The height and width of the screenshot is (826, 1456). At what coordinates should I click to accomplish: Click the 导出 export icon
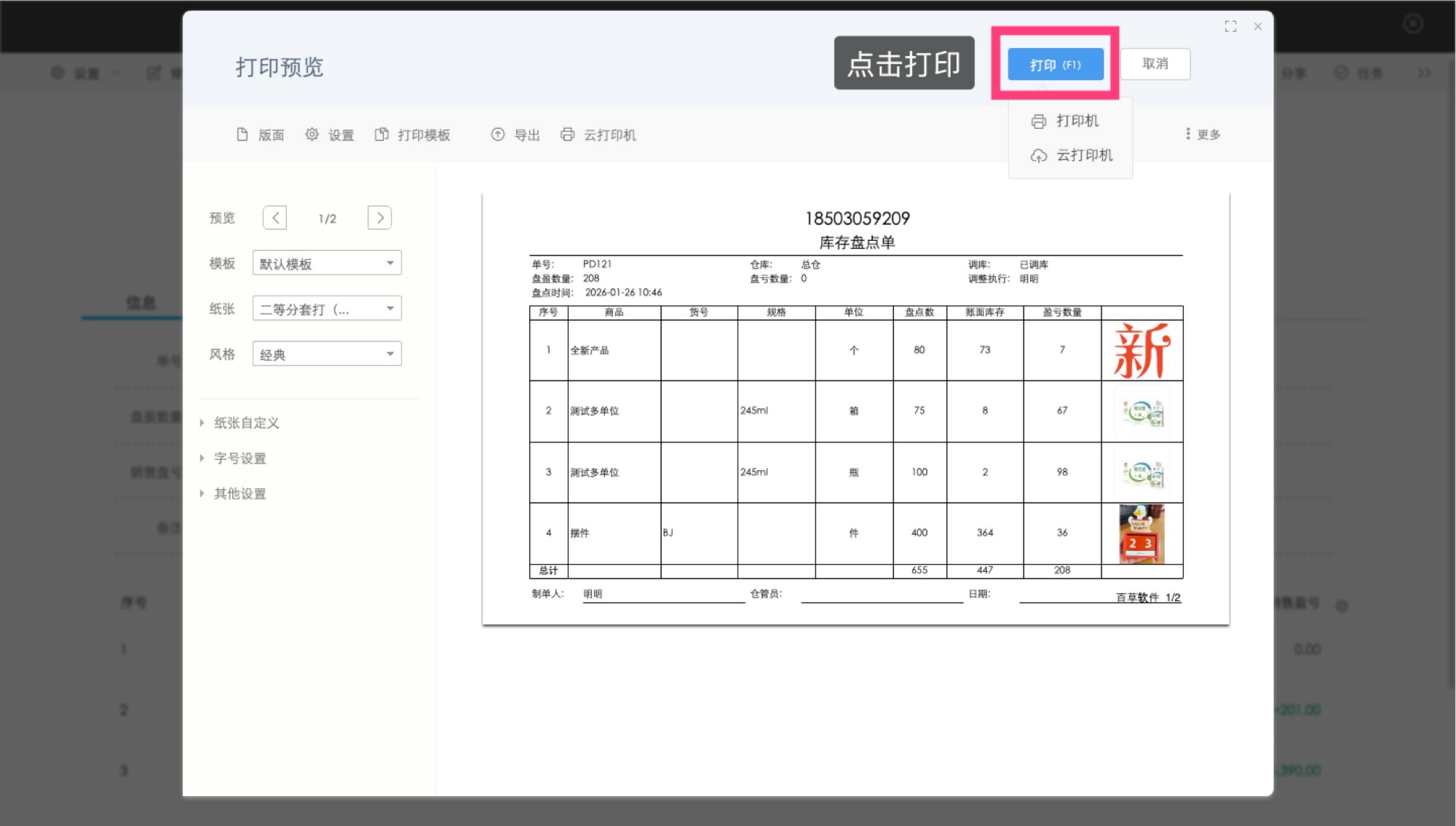498,135
